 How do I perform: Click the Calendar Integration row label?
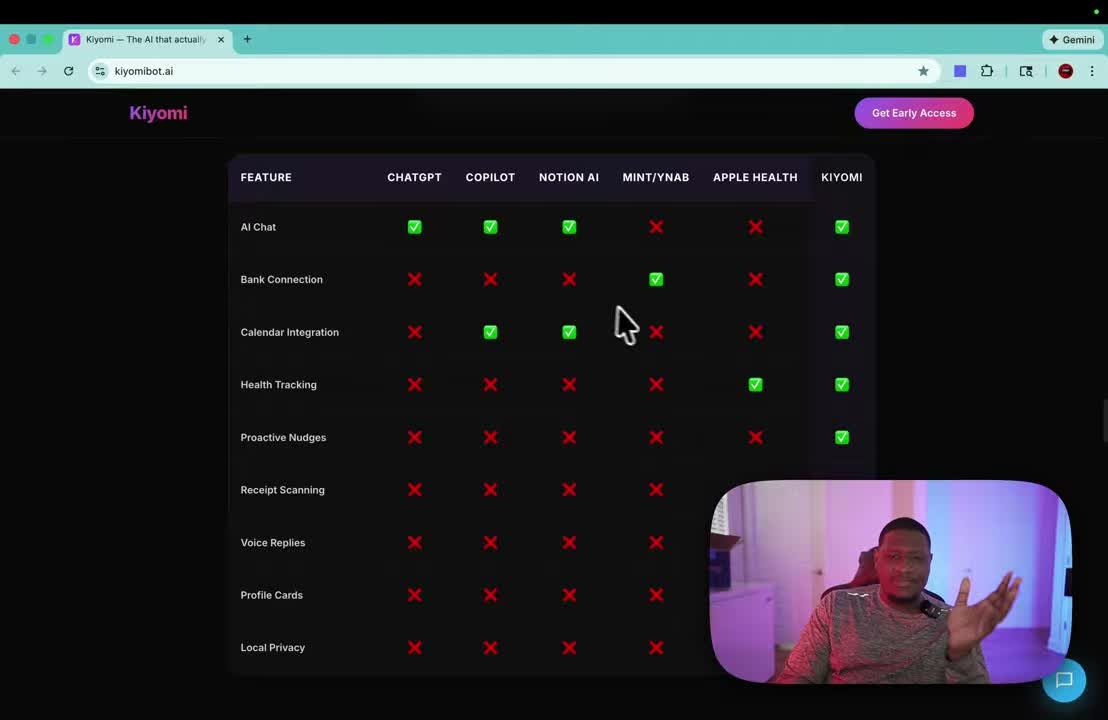(x=290, y=332)
